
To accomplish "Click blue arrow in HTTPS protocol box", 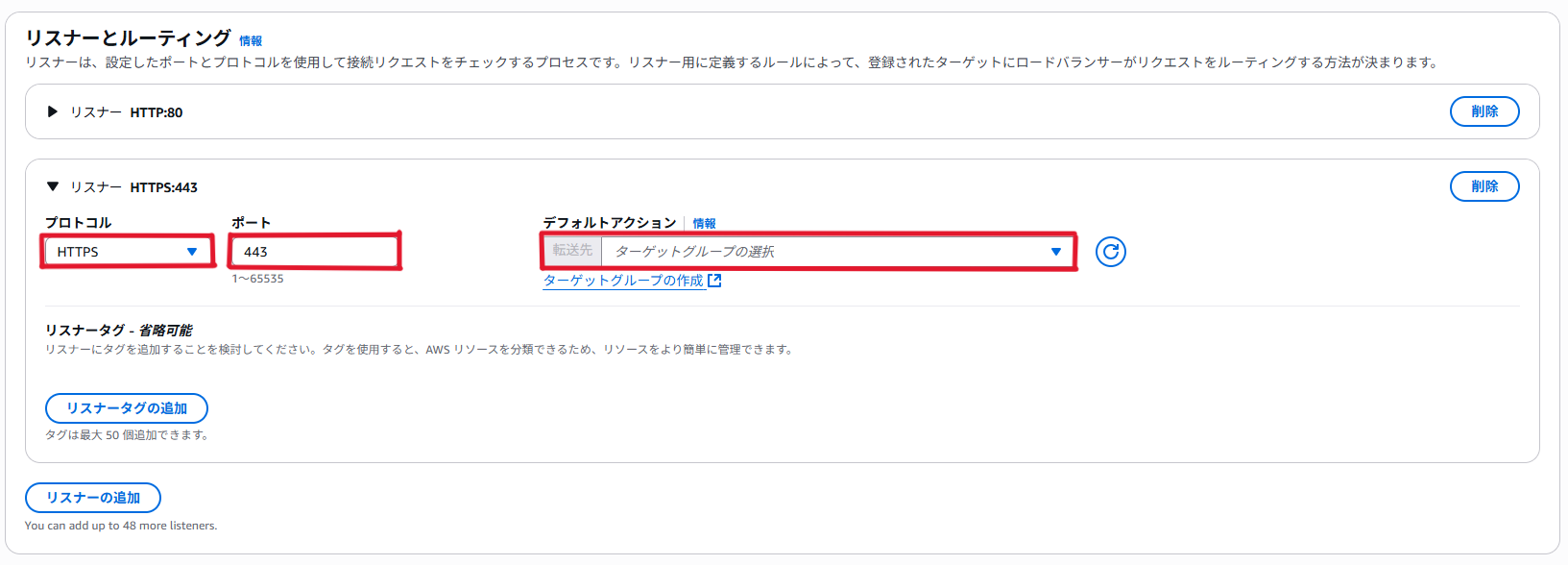I will (192, 252).
